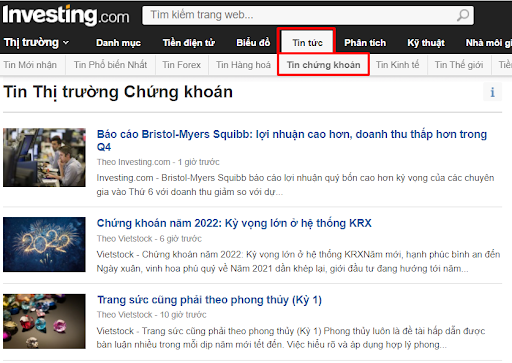Image resolution: width=512 pixels, height=363 pixels.
Task: Open the Bristol-Myers Squibb report article
Action: click(292, 140)
